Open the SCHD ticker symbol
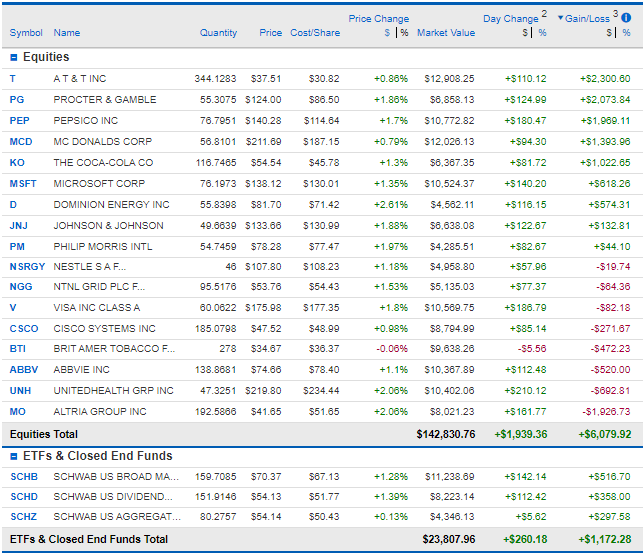Viewport: 643px width, 553px height. pos(24,497)
